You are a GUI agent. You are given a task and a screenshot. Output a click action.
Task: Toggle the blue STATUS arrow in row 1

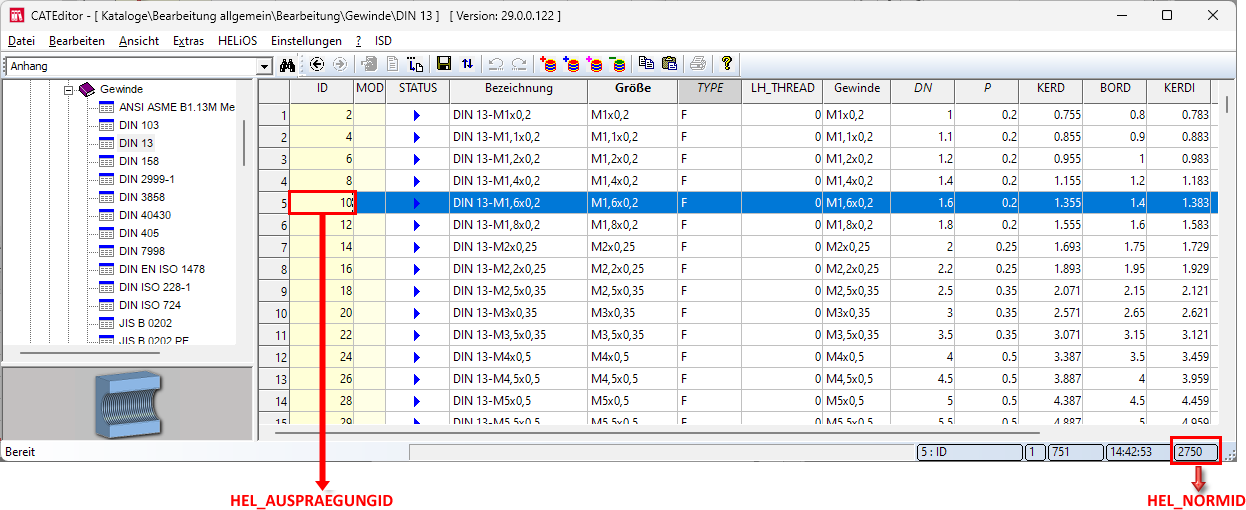coord(416,116)
